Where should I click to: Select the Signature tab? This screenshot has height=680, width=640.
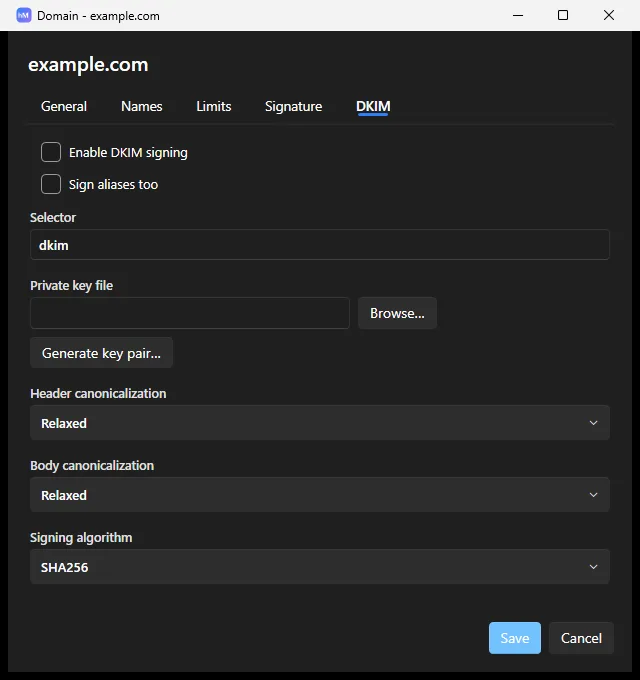click(294, 106)
